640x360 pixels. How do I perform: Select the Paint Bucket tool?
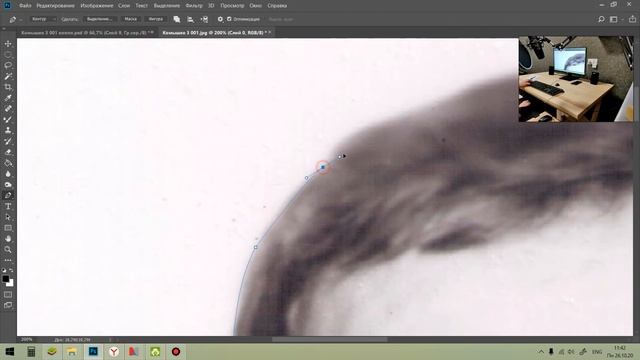8,163
